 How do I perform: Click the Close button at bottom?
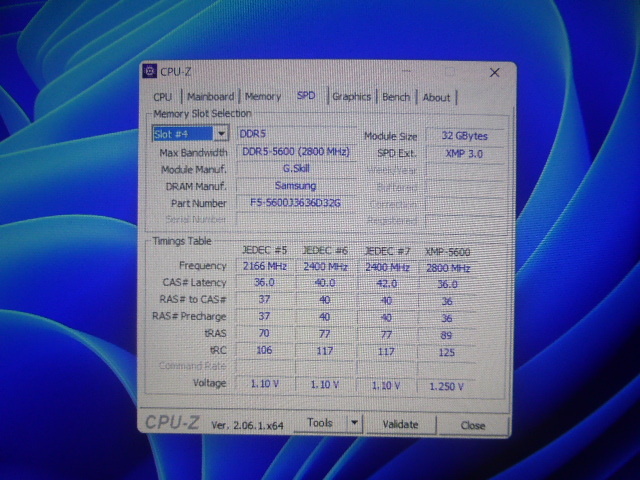472,426
